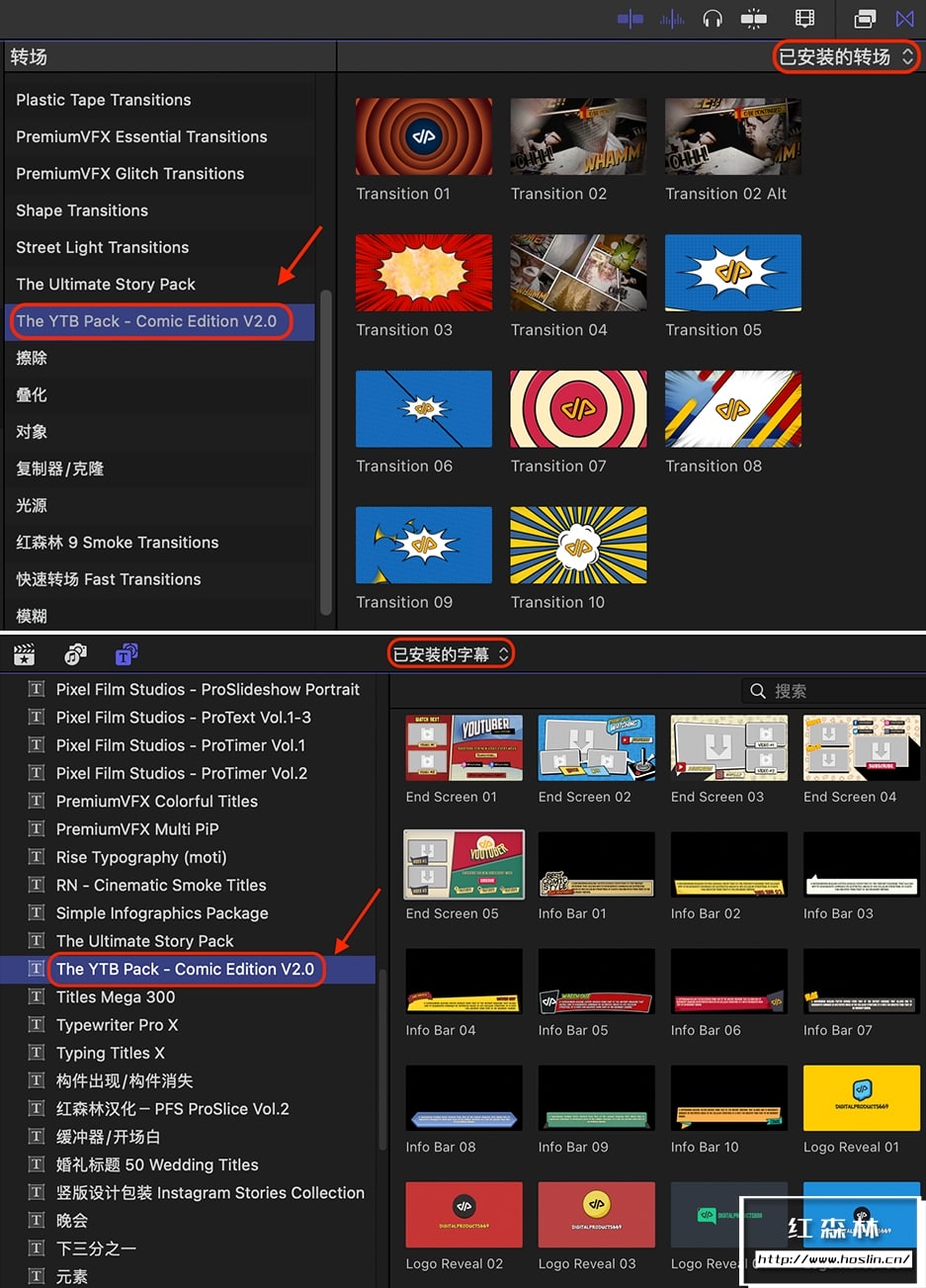Open 婚礼标题 50 Wedding Titles category
The image size is (926, 1288).
tap(157, 1165)
